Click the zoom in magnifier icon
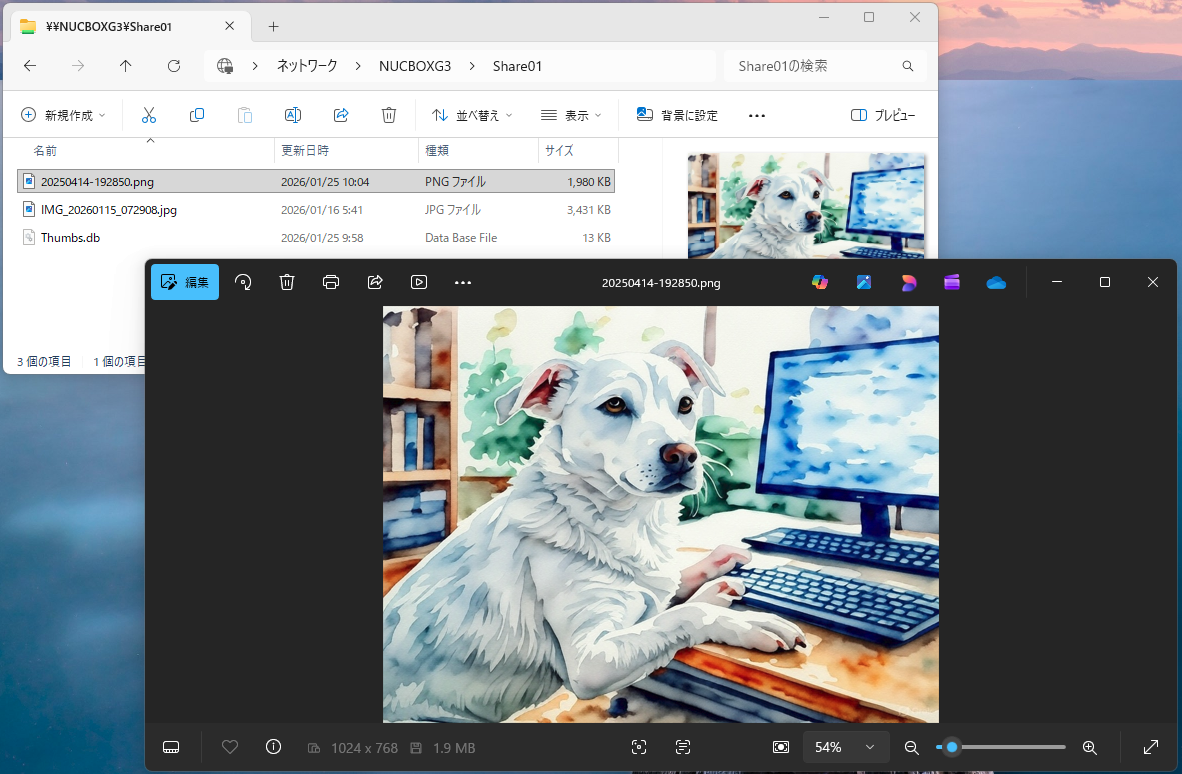 (1090, 747)
